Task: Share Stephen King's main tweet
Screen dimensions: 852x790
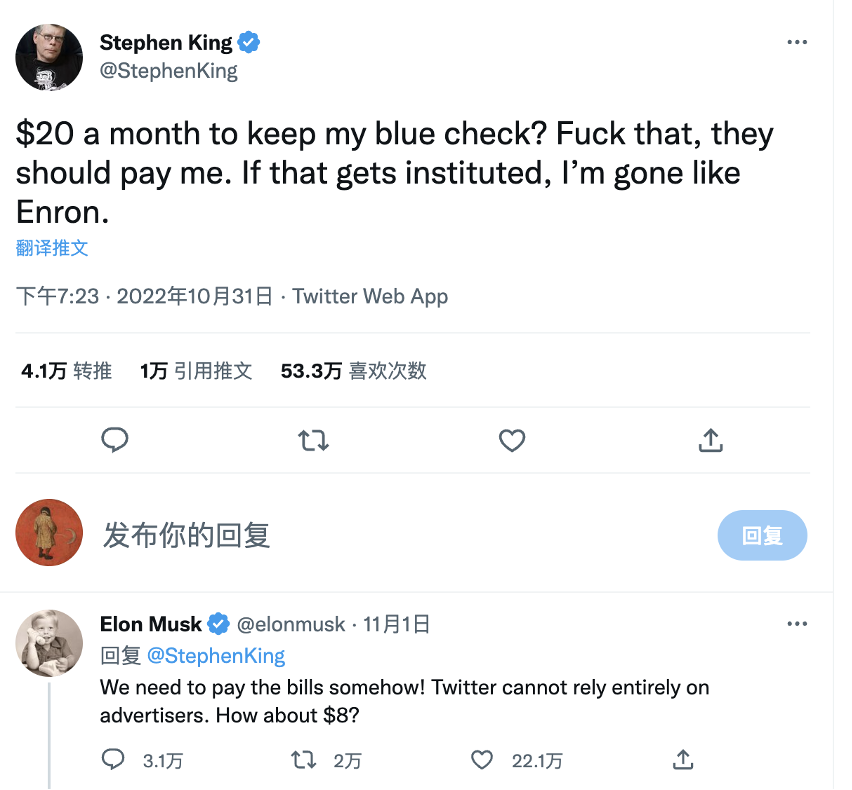Action: point(710,440)
